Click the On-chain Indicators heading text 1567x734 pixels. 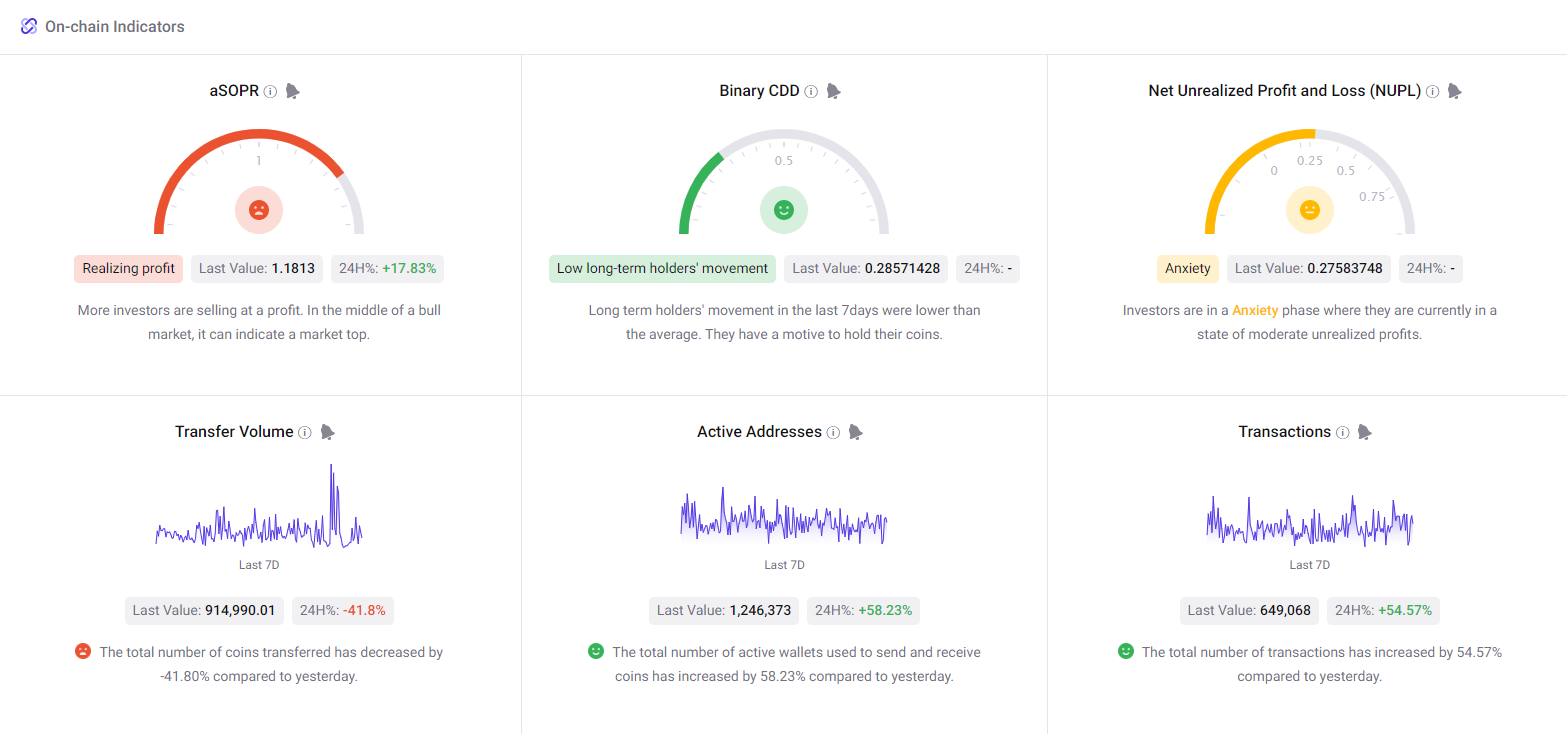coord(115,27)
